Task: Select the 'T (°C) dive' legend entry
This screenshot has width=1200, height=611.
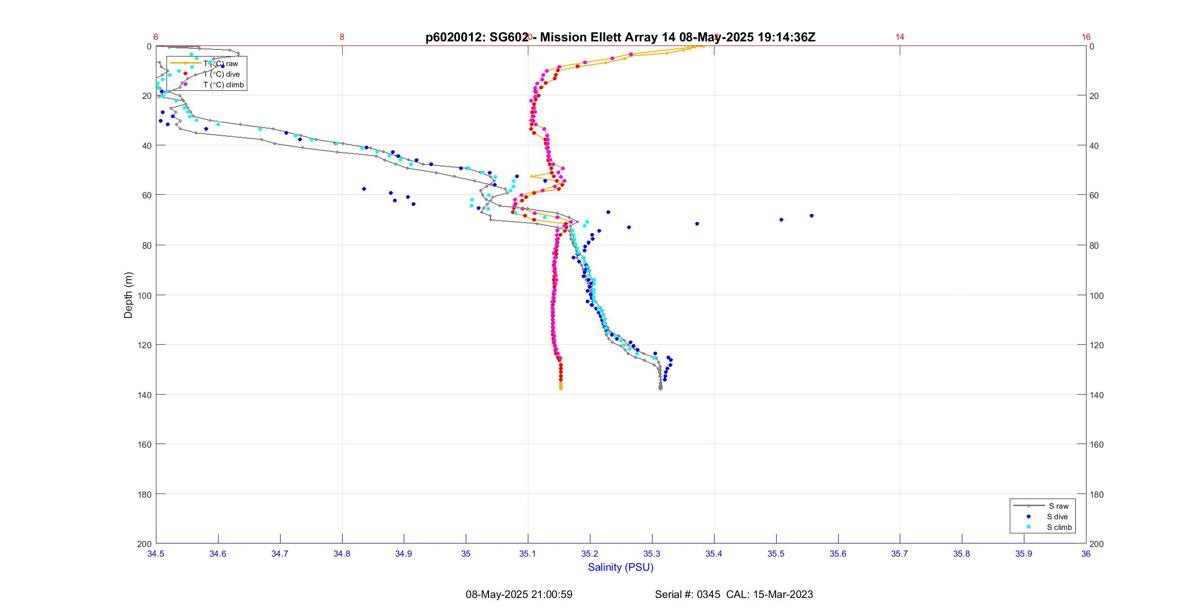Action: (x=221, y=74)
